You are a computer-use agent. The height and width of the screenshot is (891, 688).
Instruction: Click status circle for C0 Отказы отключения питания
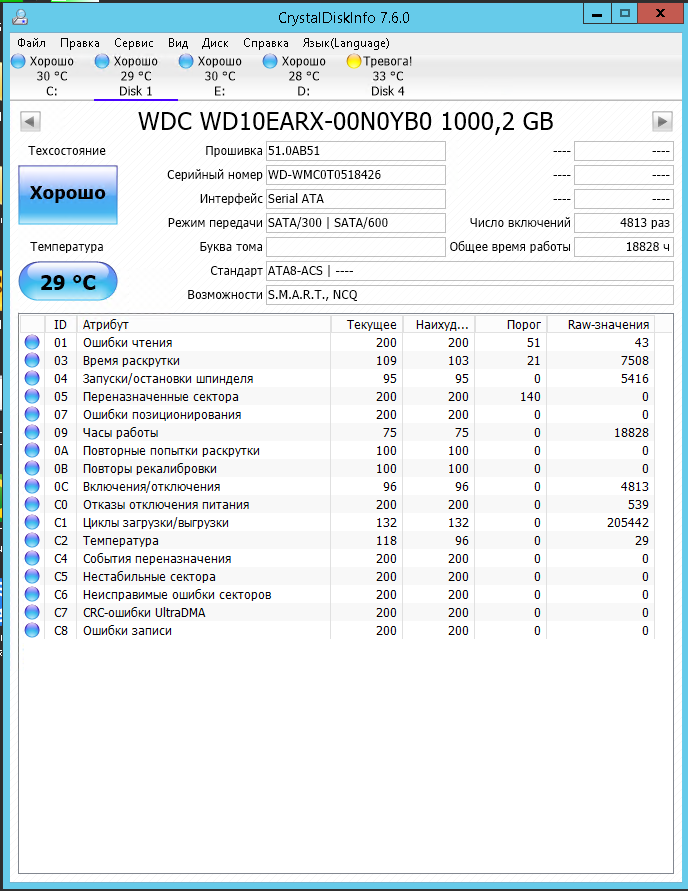[32, 504]
